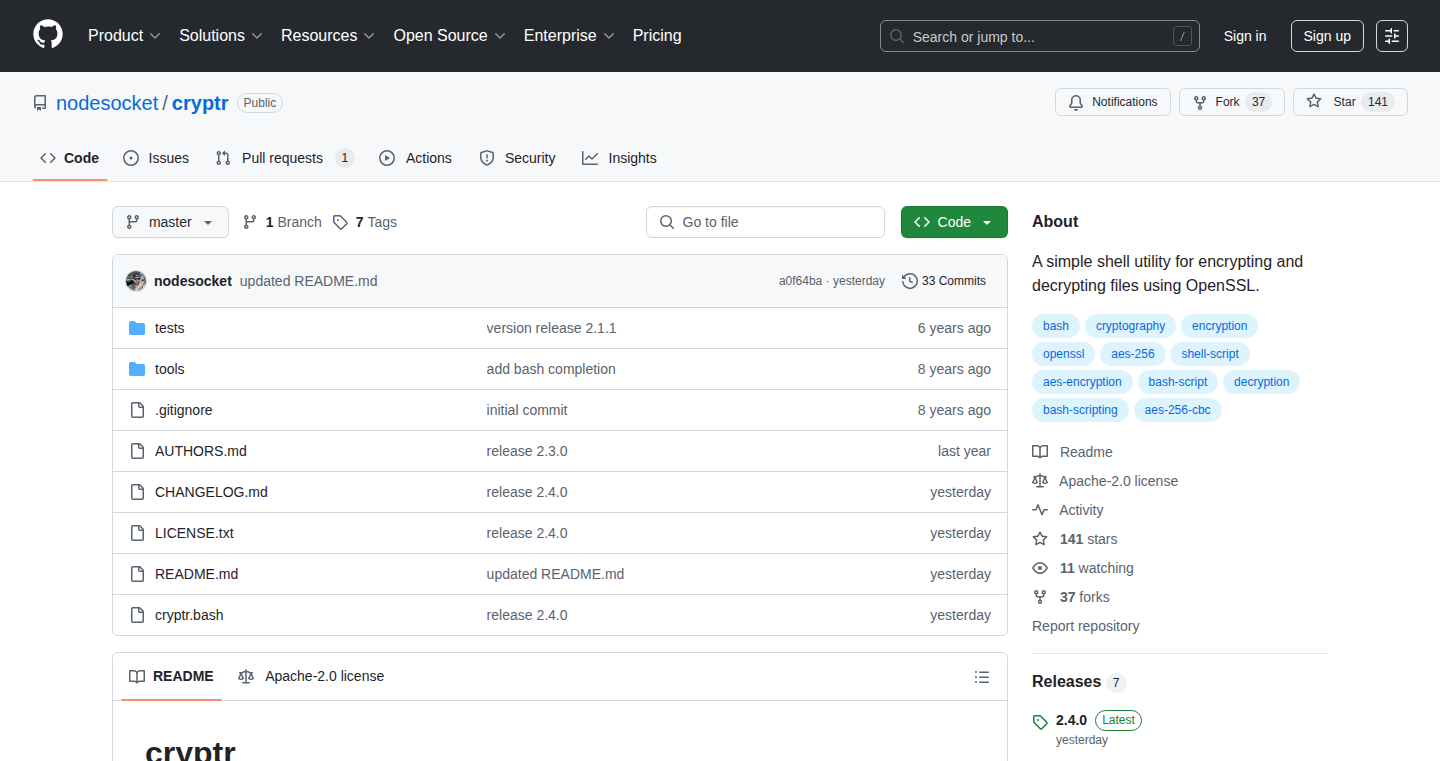Click the Search or jump to field

[1040, 36]
